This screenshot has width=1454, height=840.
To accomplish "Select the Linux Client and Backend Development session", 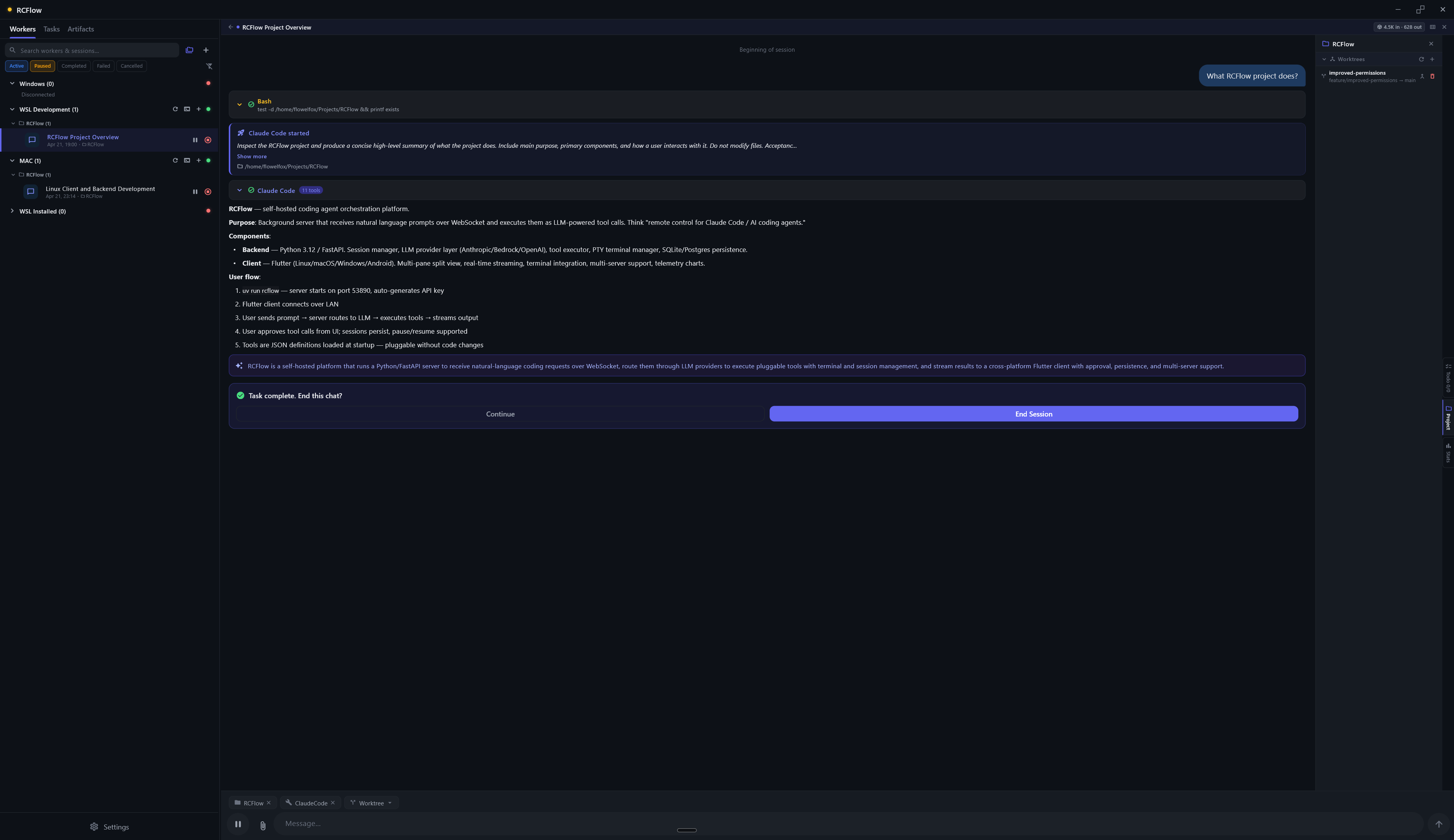I will pos(110,191).
